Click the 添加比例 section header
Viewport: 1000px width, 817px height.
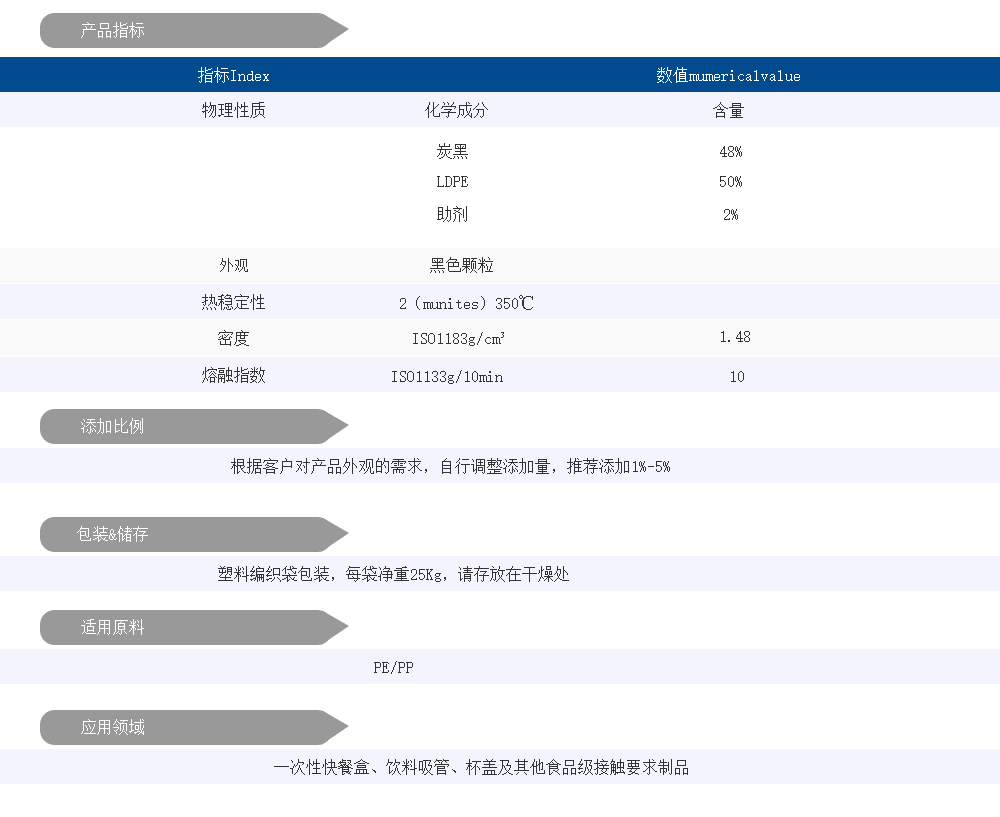pos(113,427)
